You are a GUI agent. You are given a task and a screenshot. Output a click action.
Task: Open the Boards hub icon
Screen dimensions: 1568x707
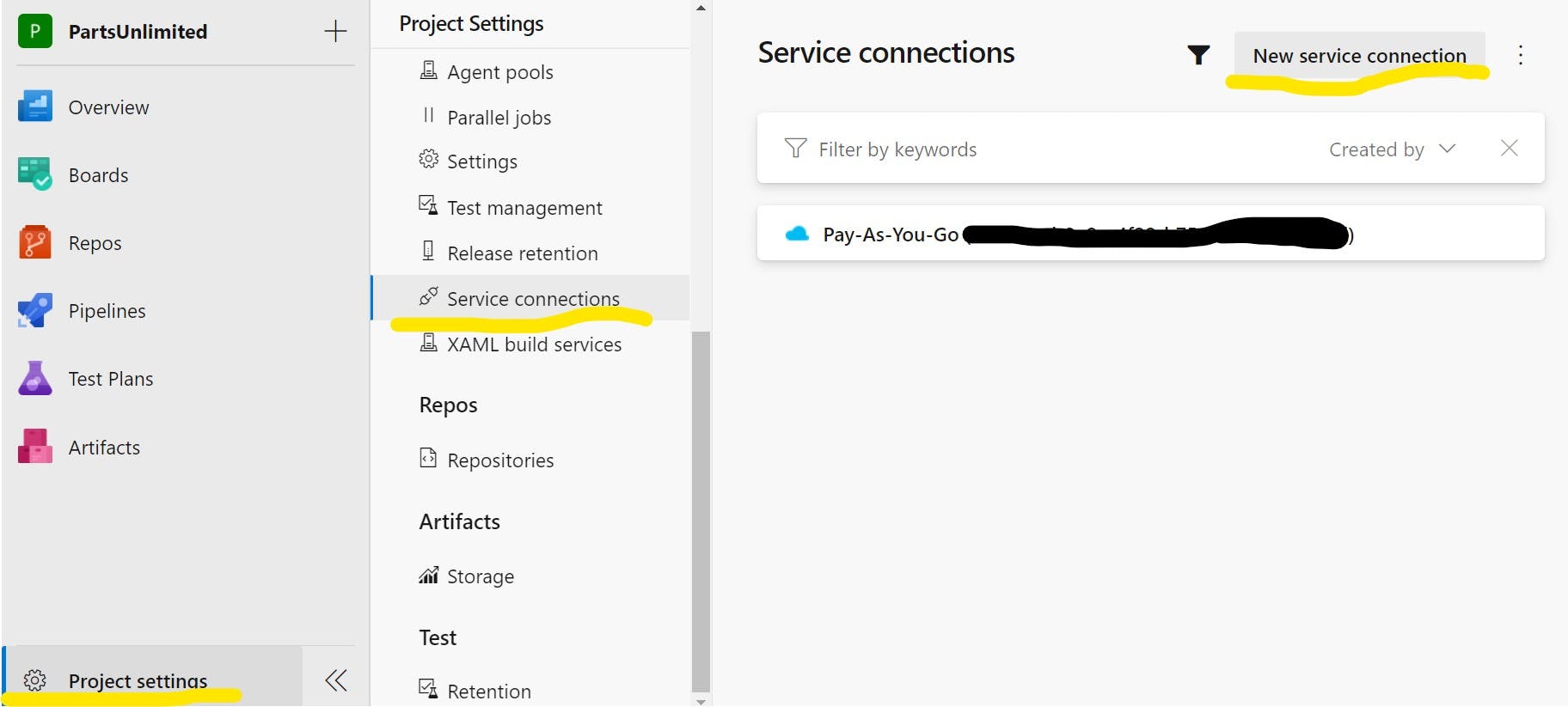[35, 174]
